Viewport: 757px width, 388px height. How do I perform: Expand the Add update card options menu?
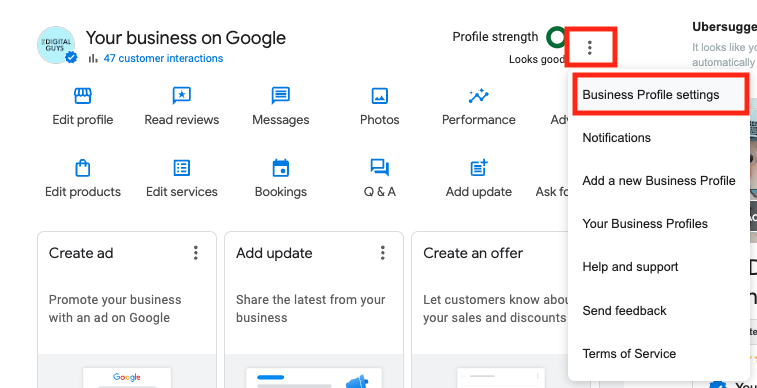(x=382, y=253)
